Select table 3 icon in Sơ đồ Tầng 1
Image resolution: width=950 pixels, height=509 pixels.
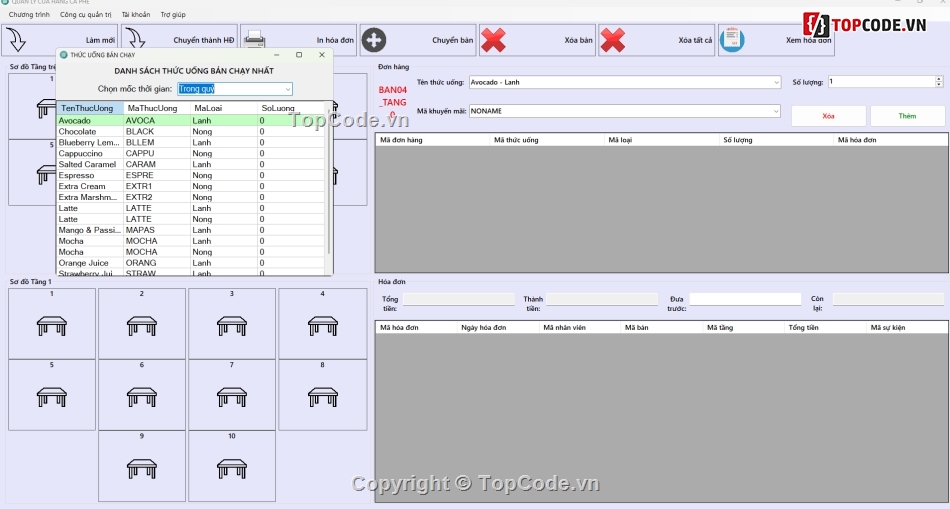click(232, 325)
